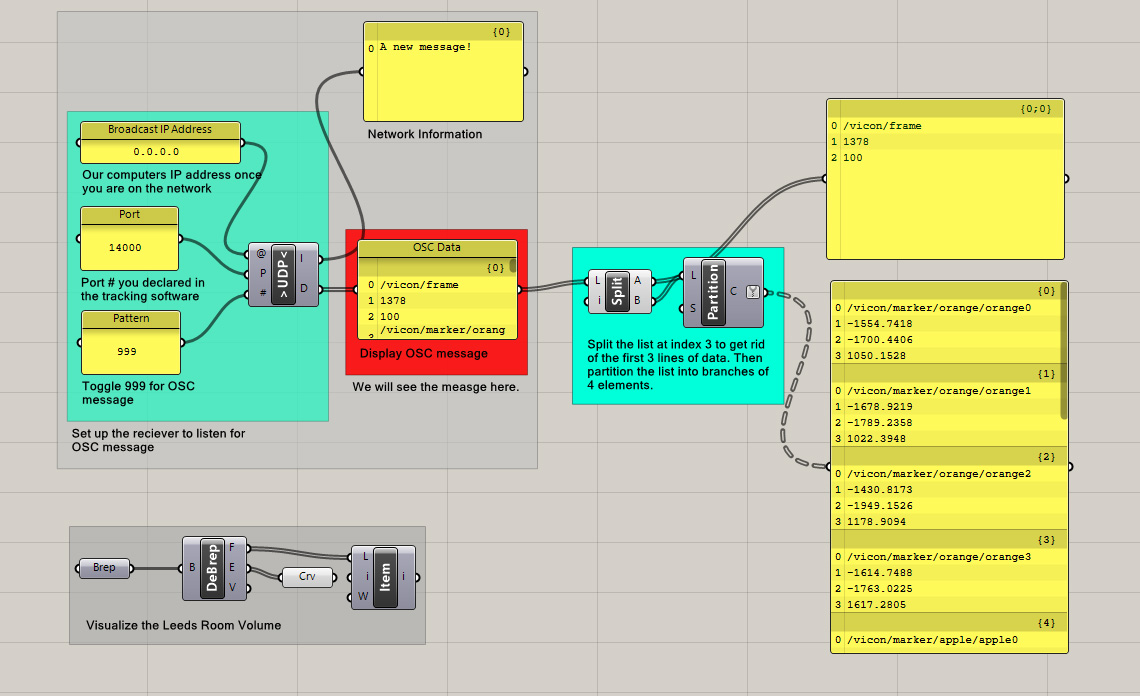Screen dimensions: 1140x696
Task: Click the Port panel value 14000
Action: coord(129,247)
